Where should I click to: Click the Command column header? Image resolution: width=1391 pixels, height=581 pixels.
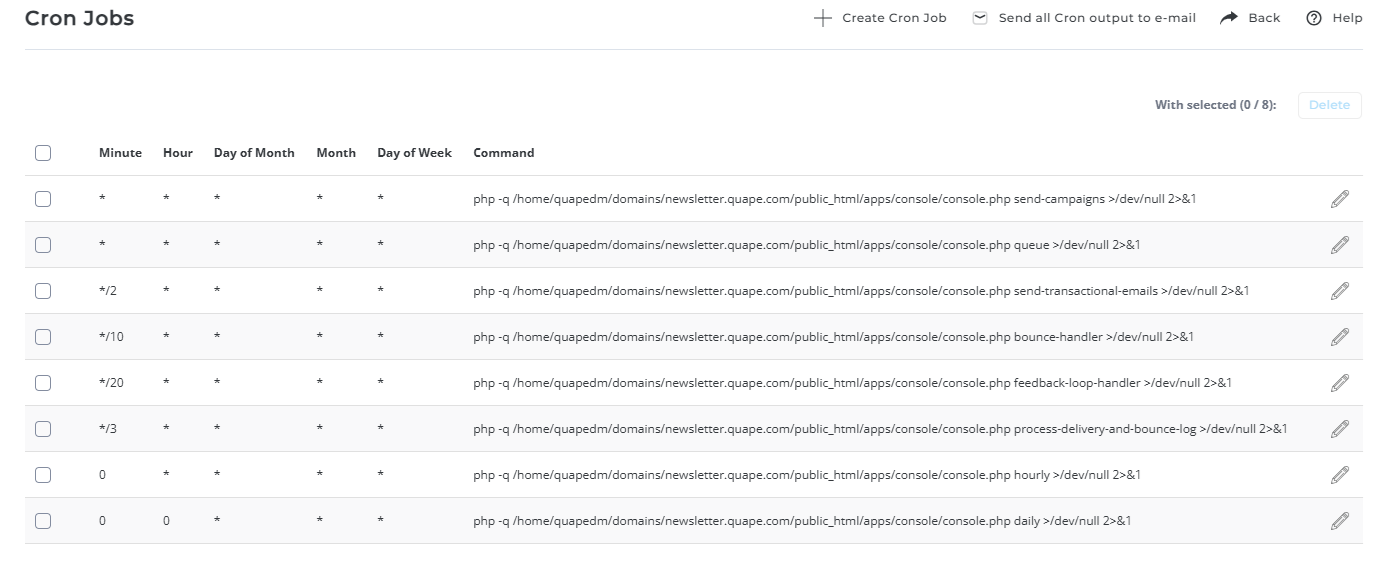[x=504, y=153]
